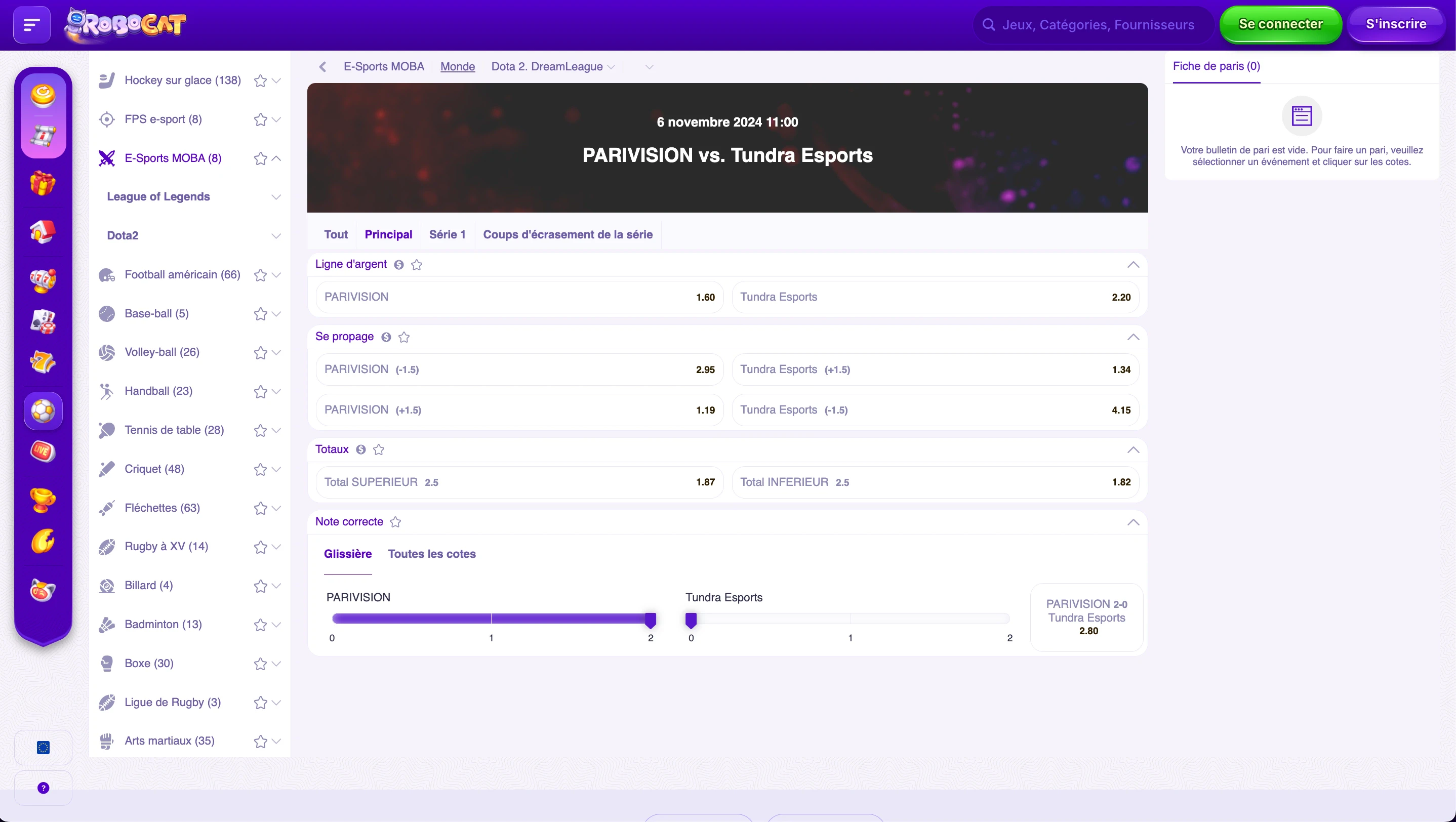The width and height of the screenshot is (1456, 822).
Task: Favorite the Totaux market star
Action: coord(379,449)
